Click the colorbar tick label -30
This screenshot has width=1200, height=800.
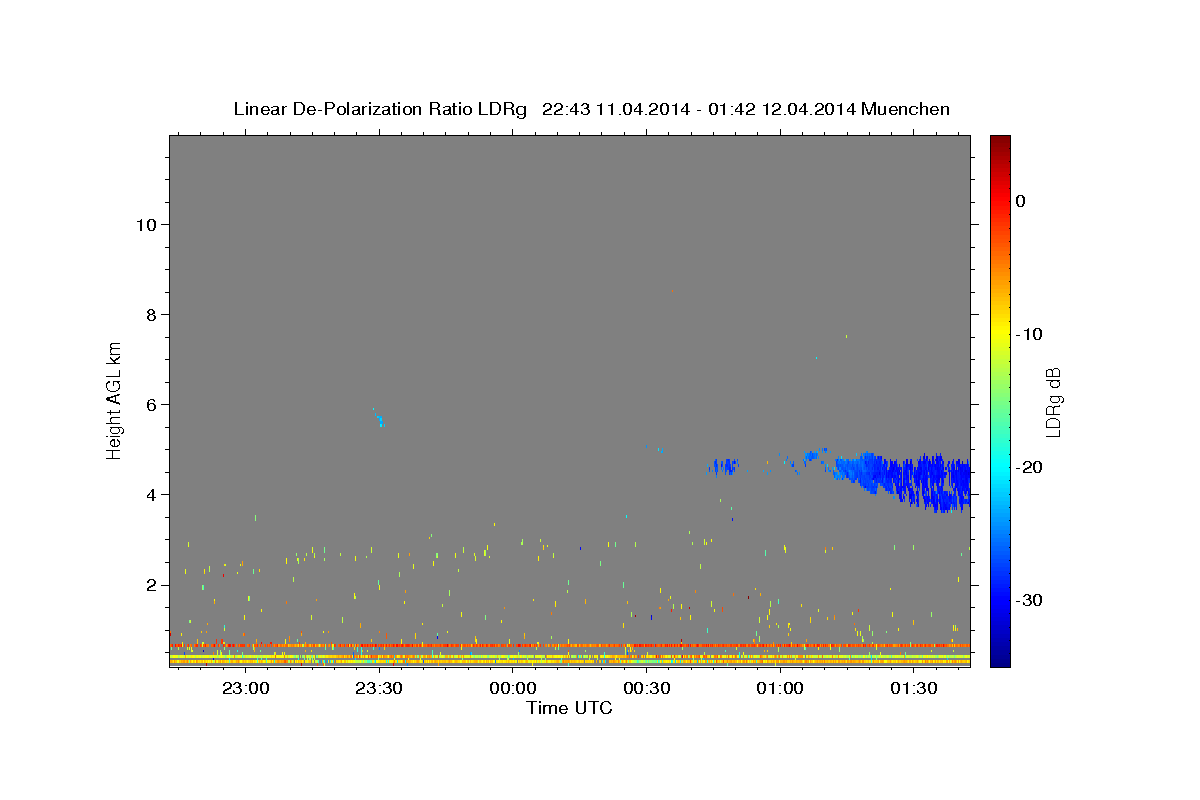click(x=1029, y=600)
